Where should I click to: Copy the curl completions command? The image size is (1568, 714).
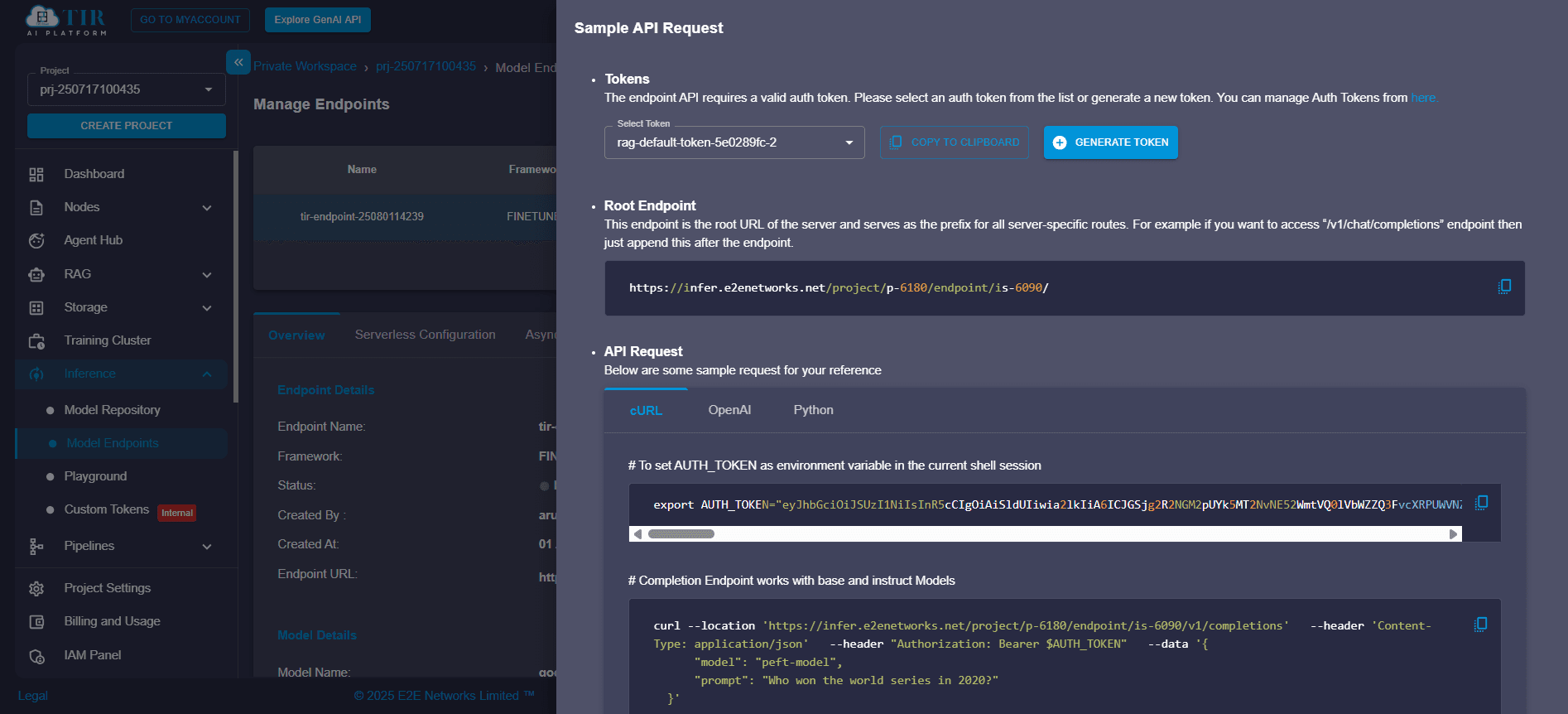click(1480, 624)
